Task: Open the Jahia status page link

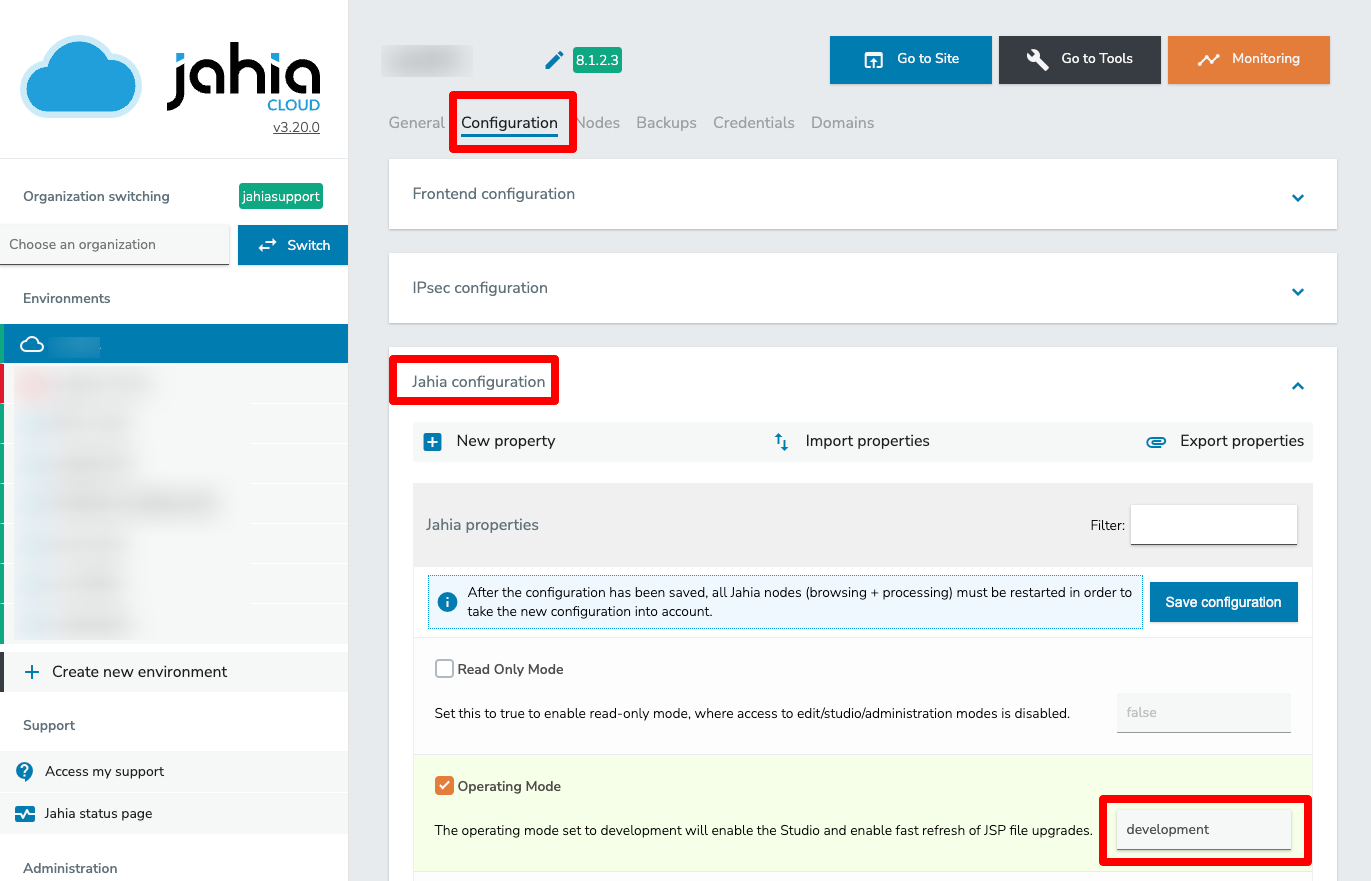Action: click(x=98, y=814)
